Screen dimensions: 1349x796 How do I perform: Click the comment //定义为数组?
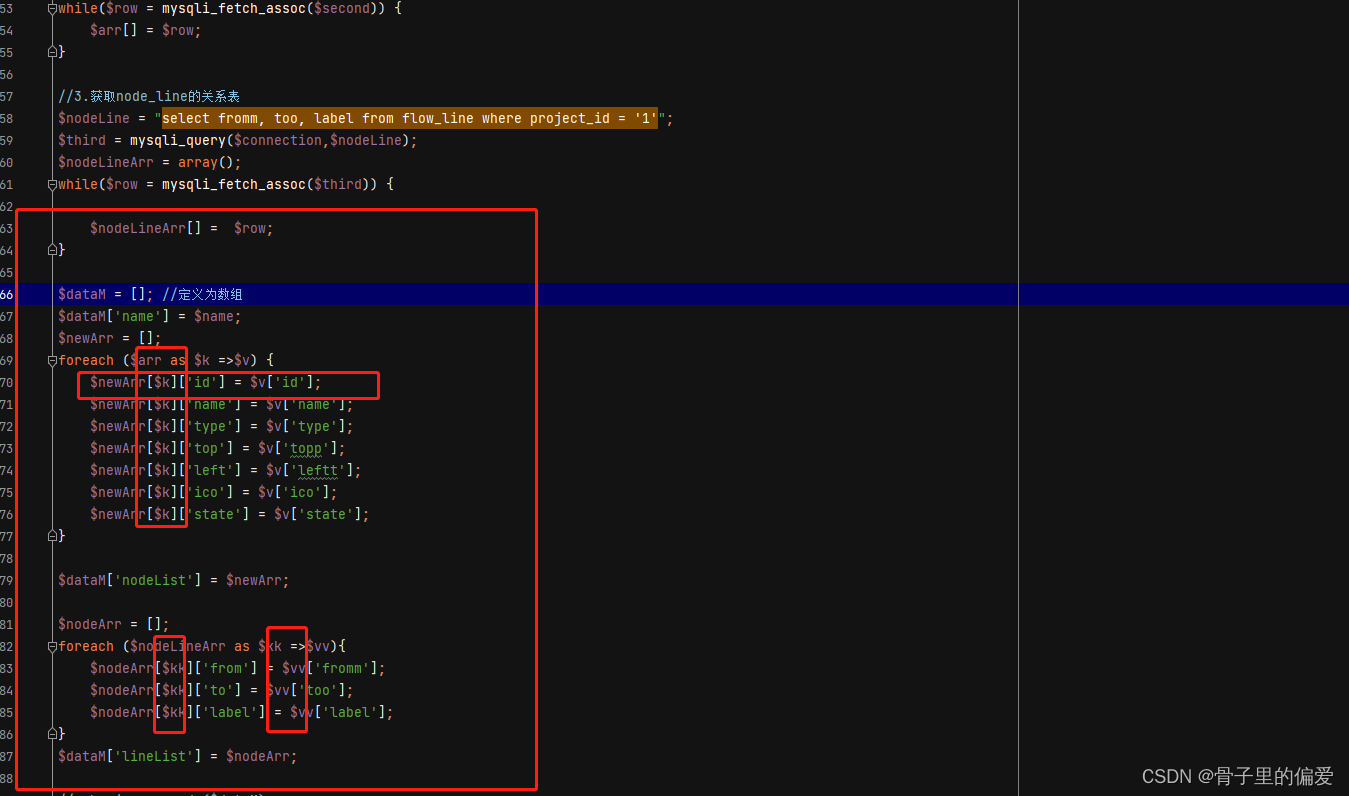click(202, 294)
